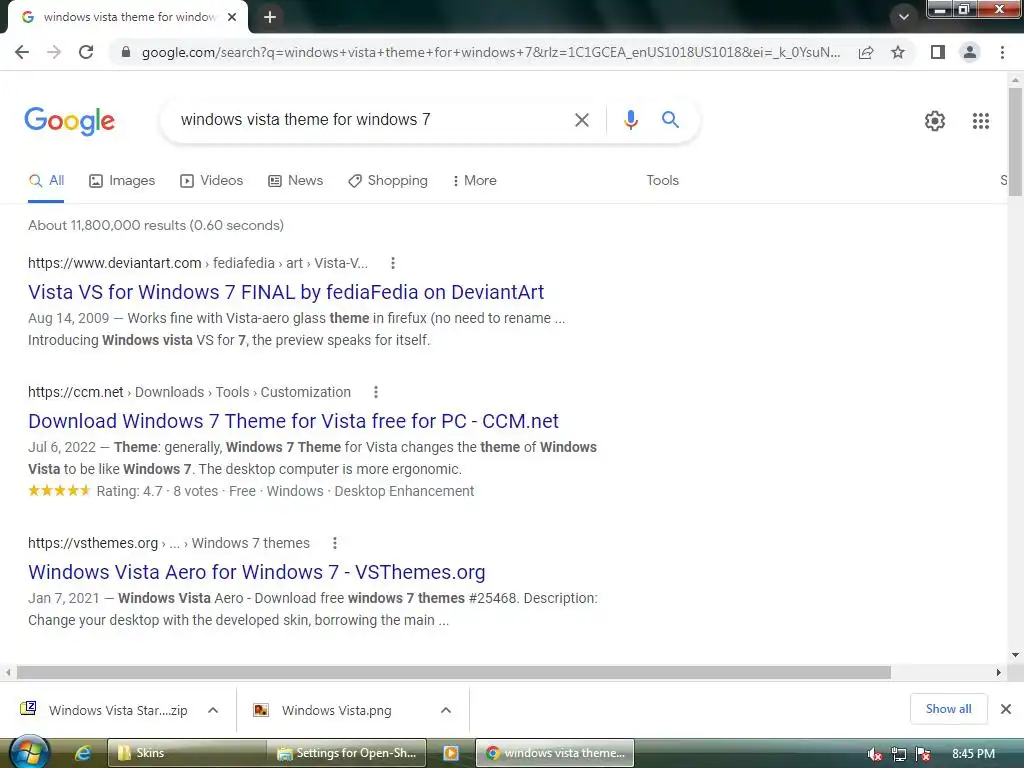The height and width of the screenshot is (768, 1024).
Task: Select the All results tab
Action: point(46,181)
